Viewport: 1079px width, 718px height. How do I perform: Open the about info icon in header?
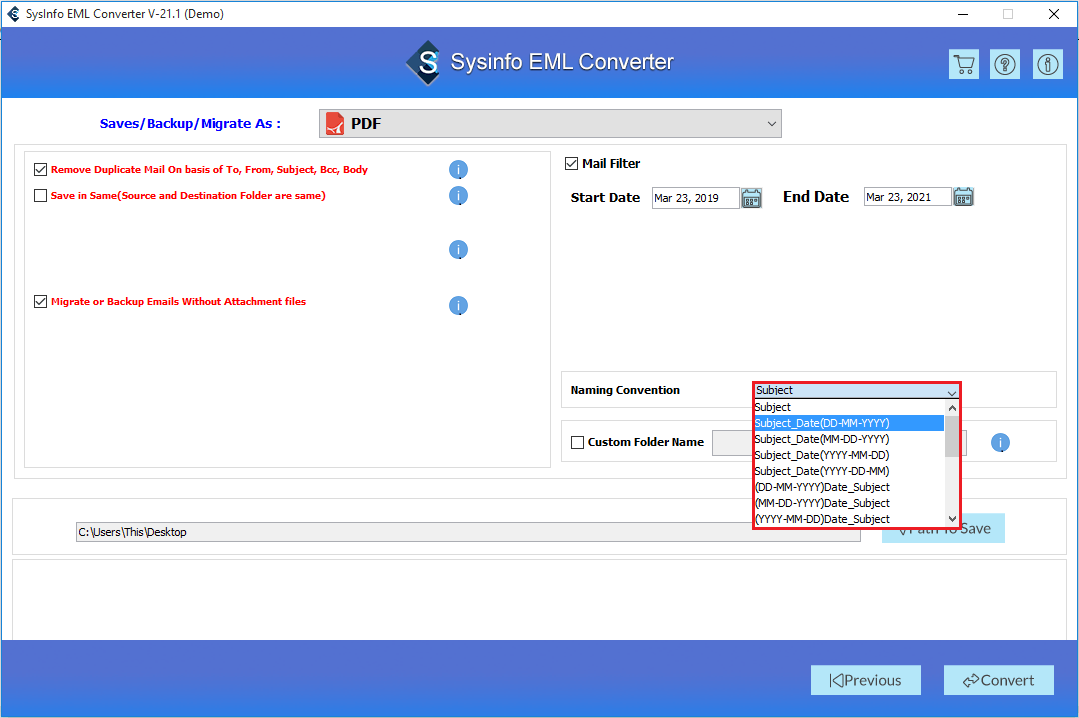click(1047, 65)
